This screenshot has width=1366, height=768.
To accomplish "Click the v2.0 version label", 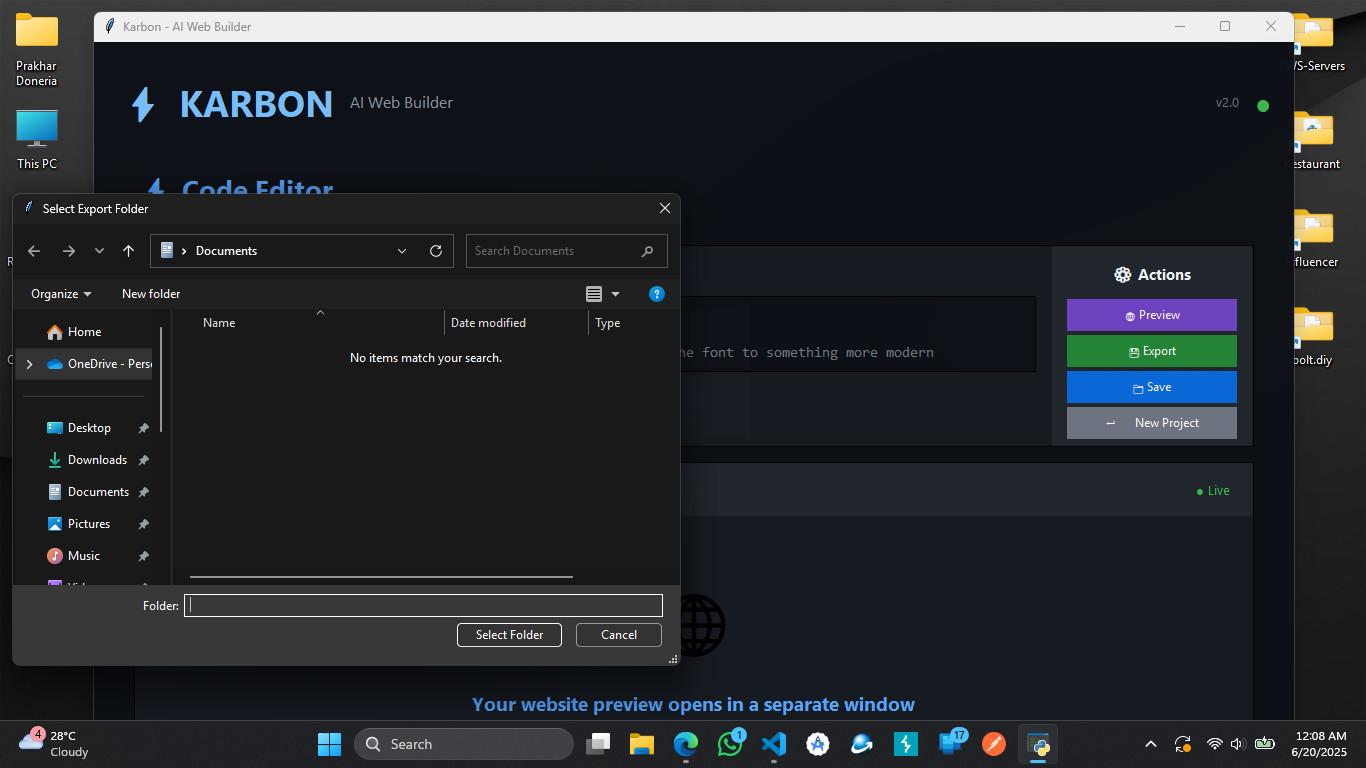I will point(1227,103).
